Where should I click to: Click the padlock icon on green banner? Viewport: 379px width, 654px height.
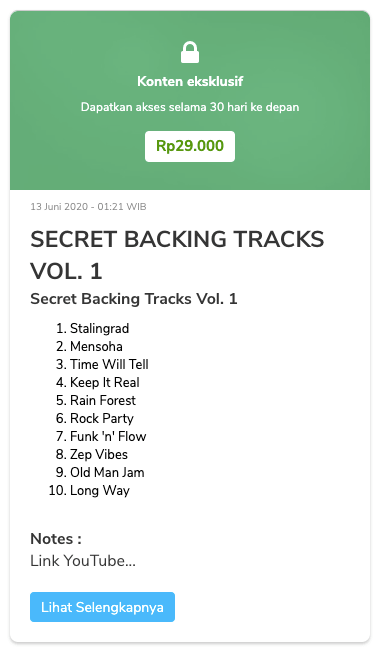pos(190,52)
